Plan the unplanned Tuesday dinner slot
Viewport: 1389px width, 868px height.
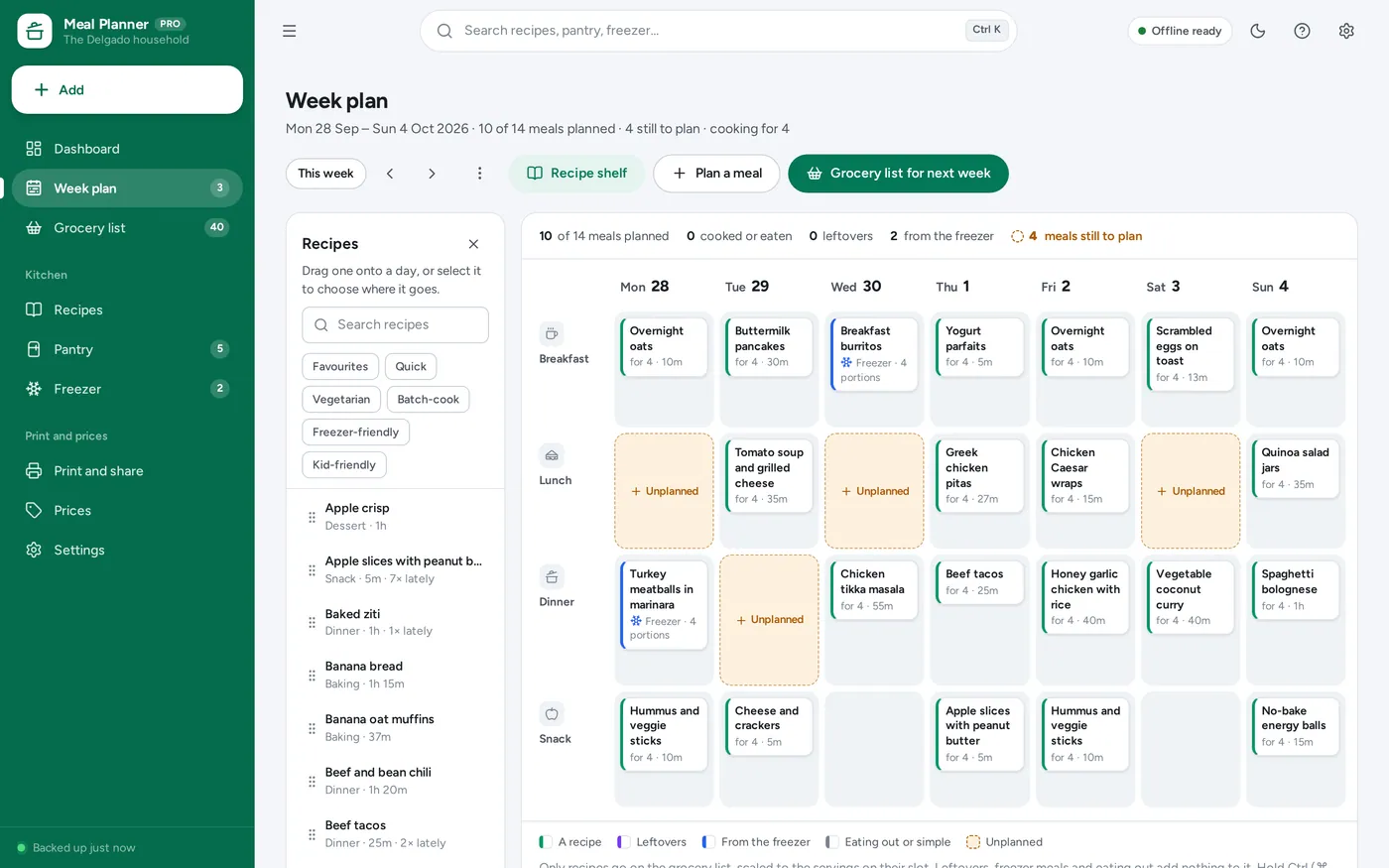pyautogui.click(x=769, y=620)
